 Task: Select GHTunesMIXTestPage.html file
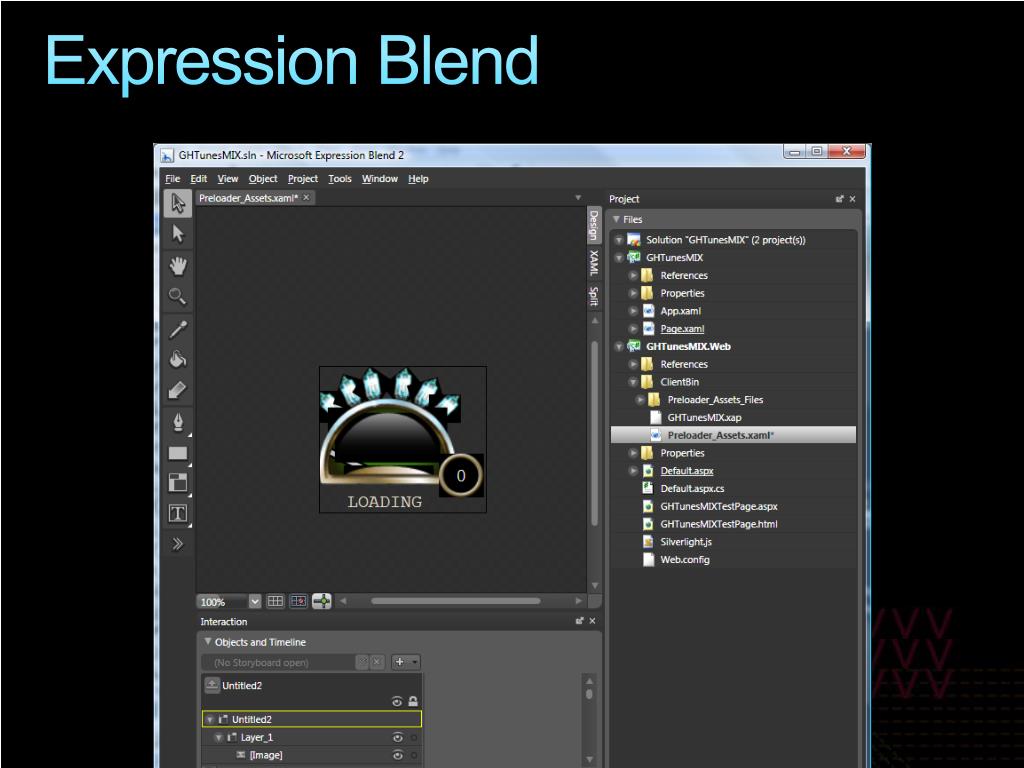pos(718,524)
